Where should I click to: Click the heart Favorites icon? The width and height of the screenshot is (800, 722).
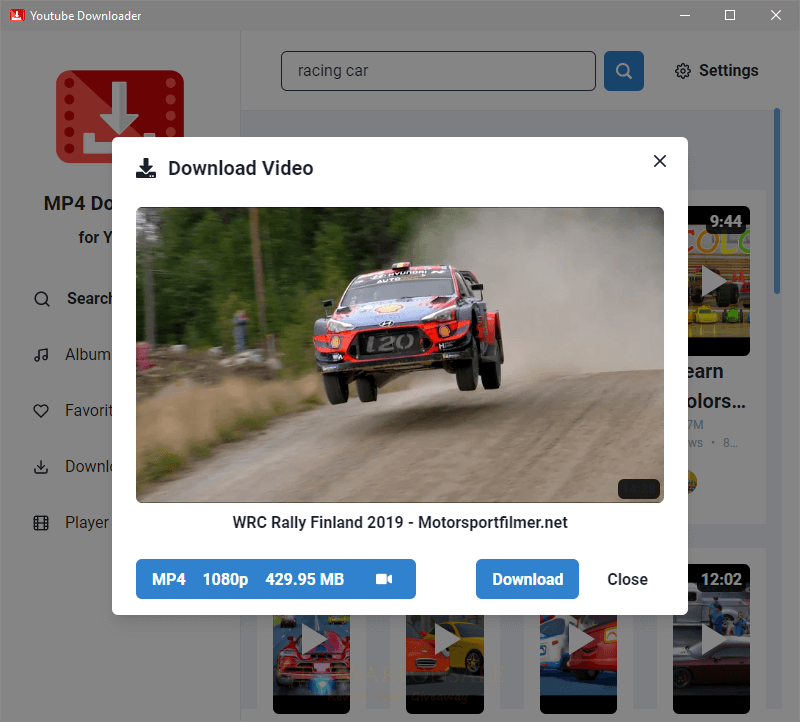click(41, 411)
